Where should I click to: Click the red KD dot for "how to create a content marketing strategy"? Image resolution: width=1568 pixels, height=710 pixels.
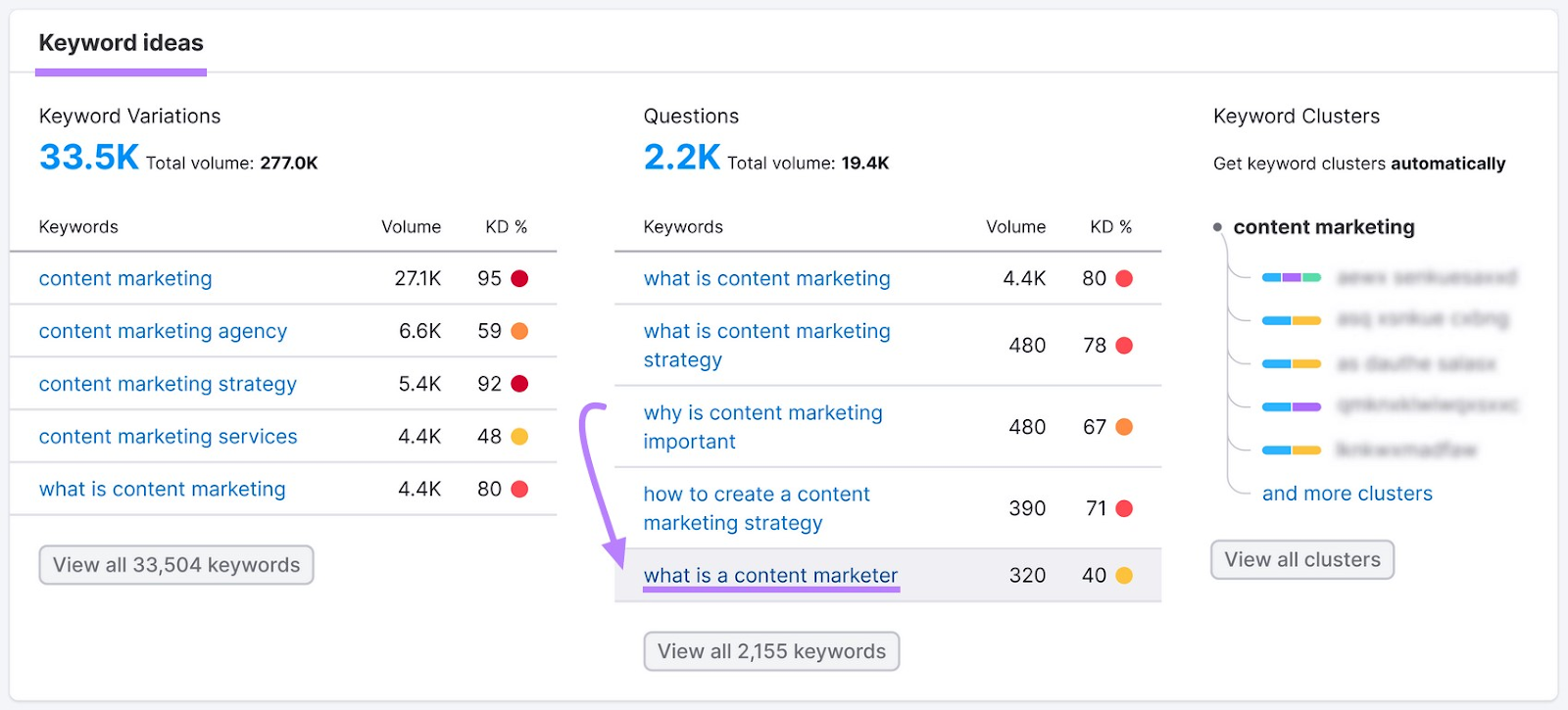coord(1123,508)
